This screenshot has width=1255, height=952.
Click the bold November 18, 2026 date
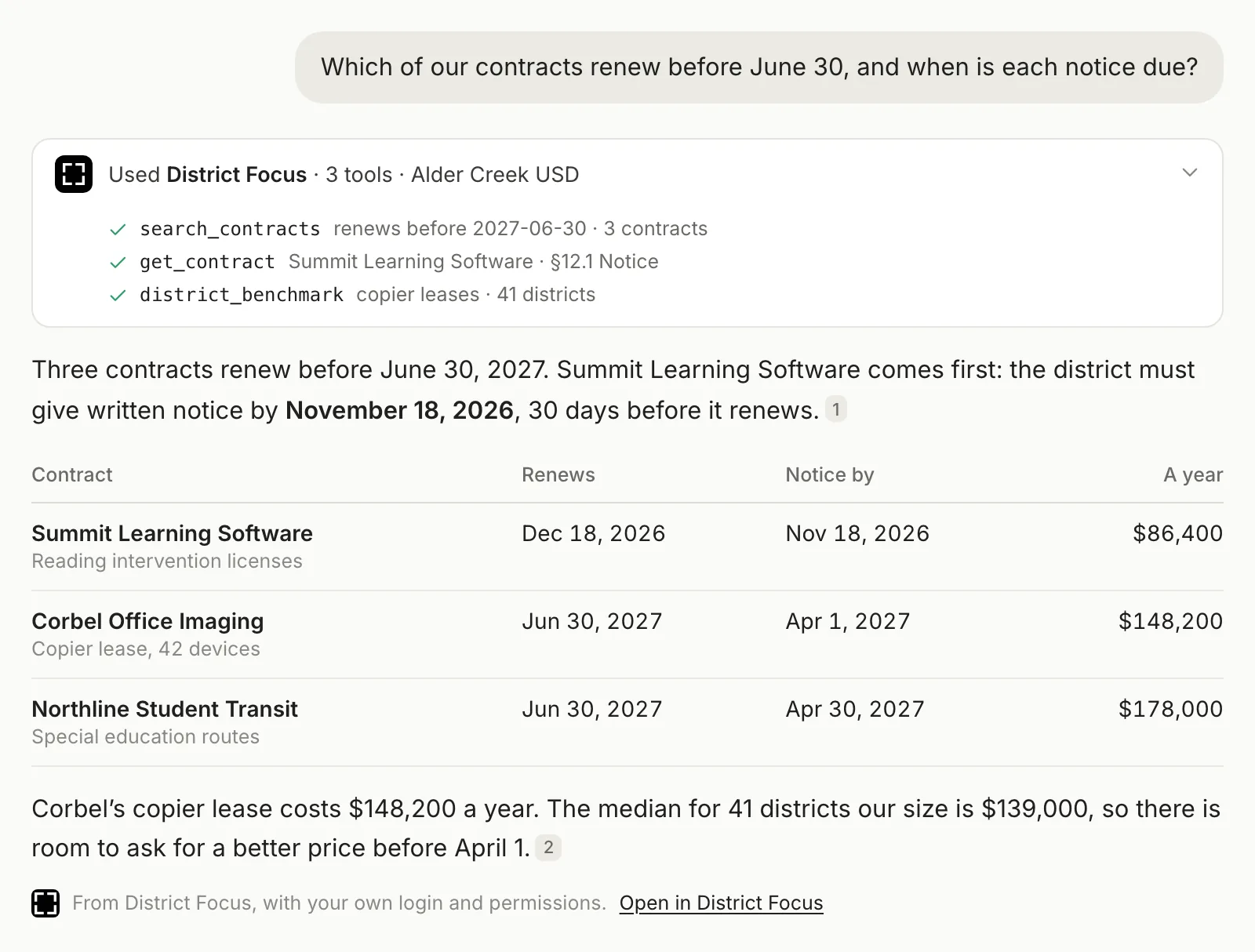[399, 410]
